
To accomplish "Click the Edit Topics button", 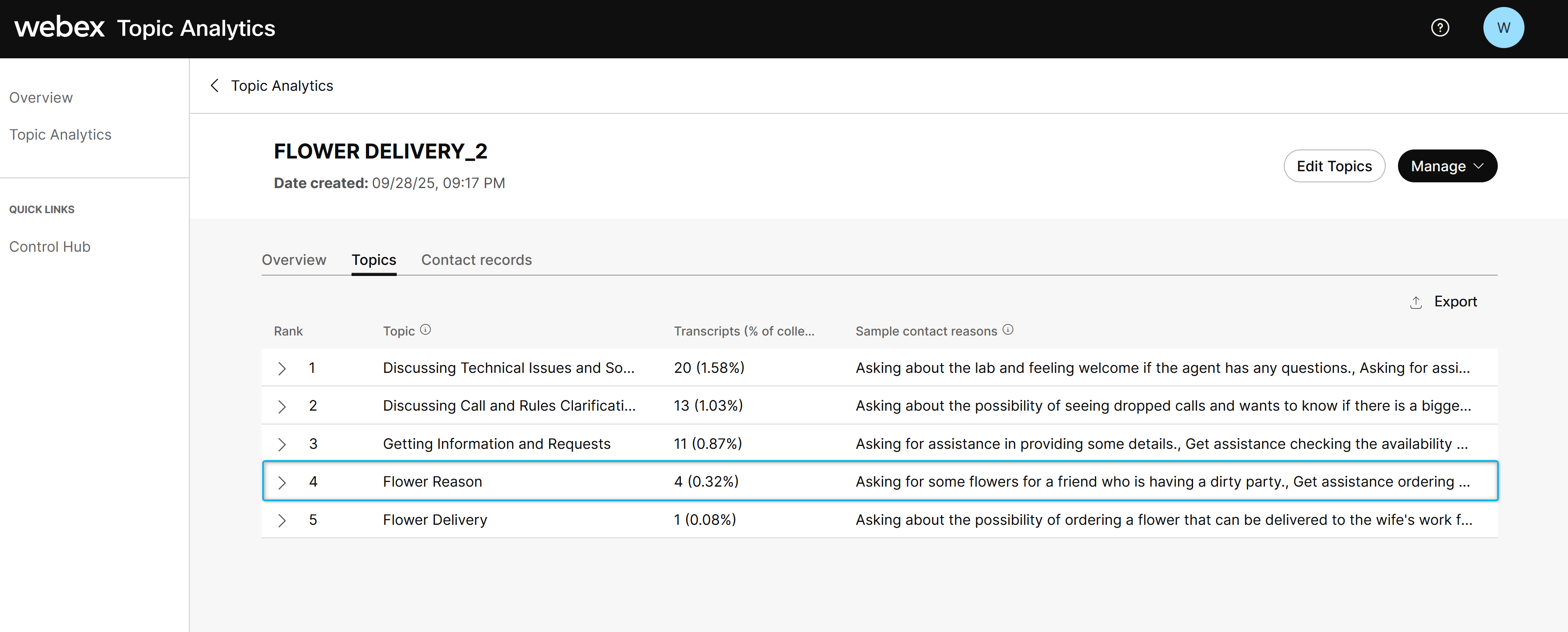I will [x=1333, y=166].
